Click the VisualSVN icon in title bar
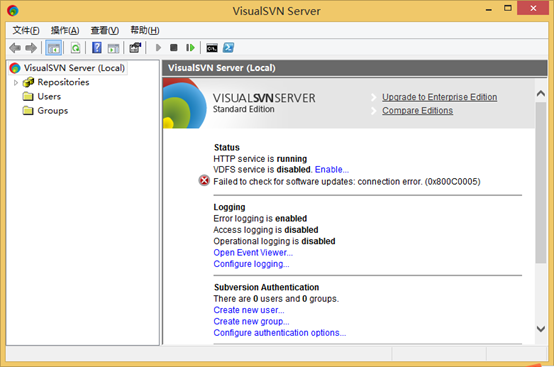Image resolution: width=554 pixels, height=367 pixels. [13, 11]
